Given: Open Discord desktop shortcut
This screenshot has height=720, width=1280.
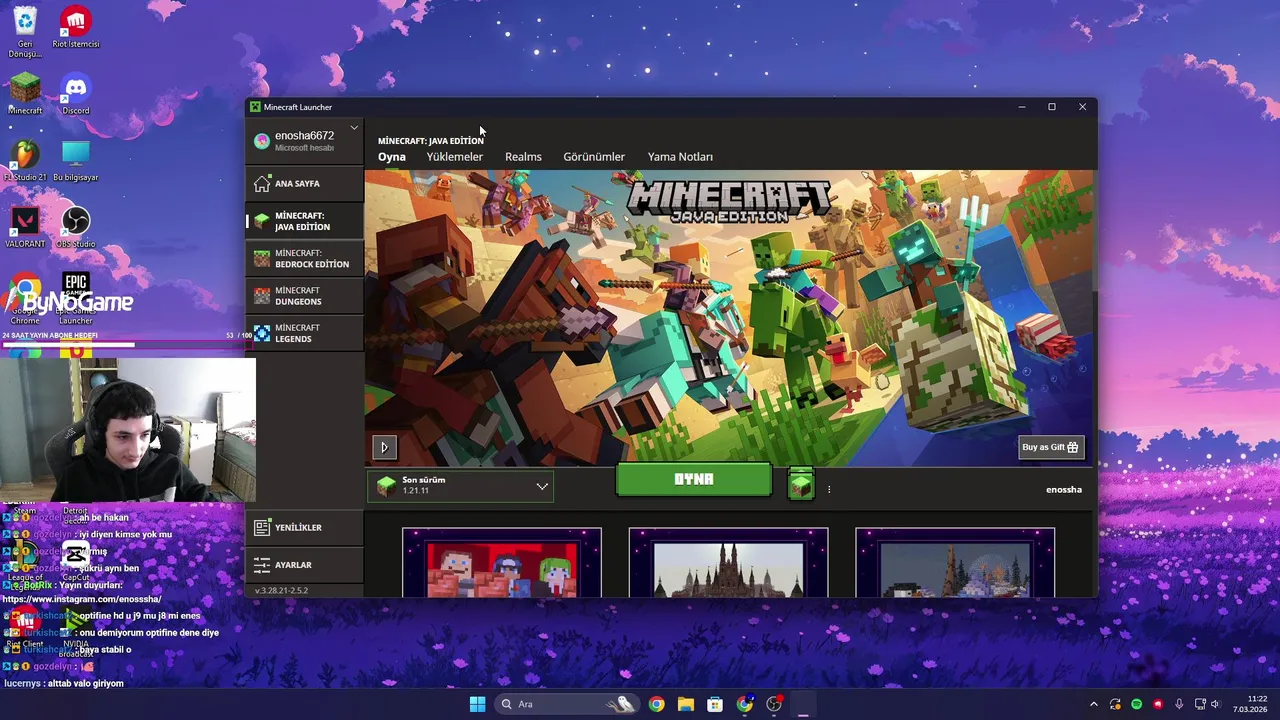Looking at the screenshot, I should coord(76,94).
